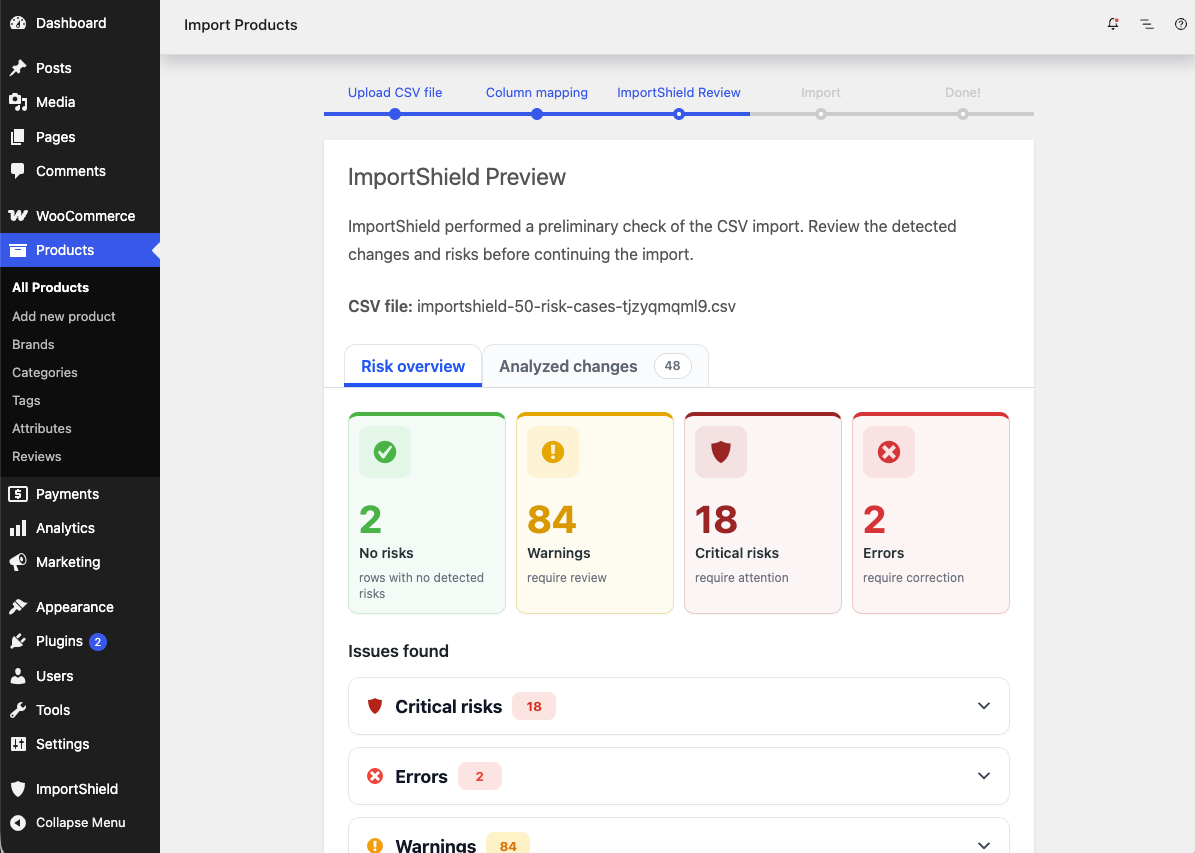Click the Tools wrench icon
The image size is (1195, 853).
click(x=18, y=710)
